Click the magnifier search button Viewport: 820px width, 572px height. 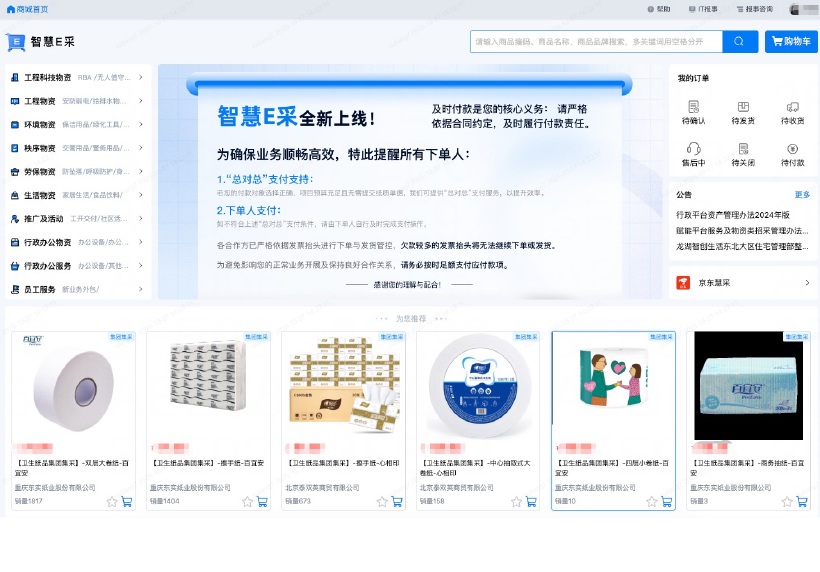740,41
